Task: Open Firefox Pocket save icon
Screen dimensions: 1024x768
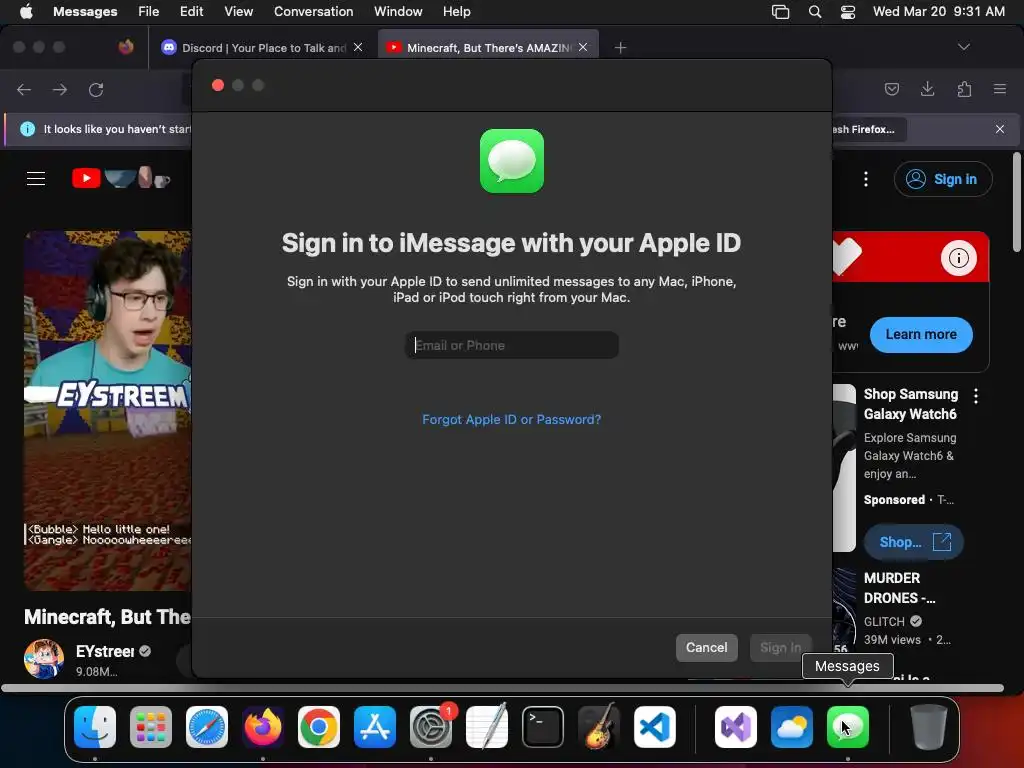Action: click(x=891, y=89)
